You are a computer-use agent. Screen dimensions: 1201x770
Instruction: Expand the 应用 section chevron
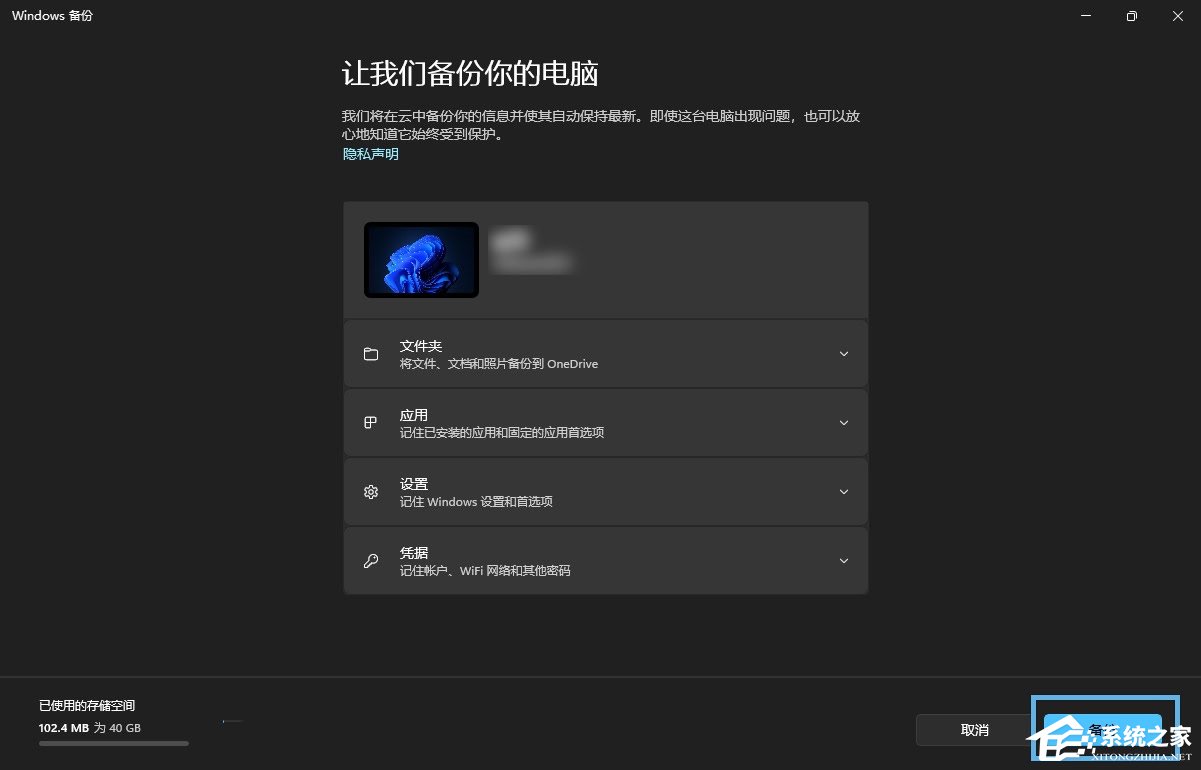pyautogui.click(x=844, y=423)
